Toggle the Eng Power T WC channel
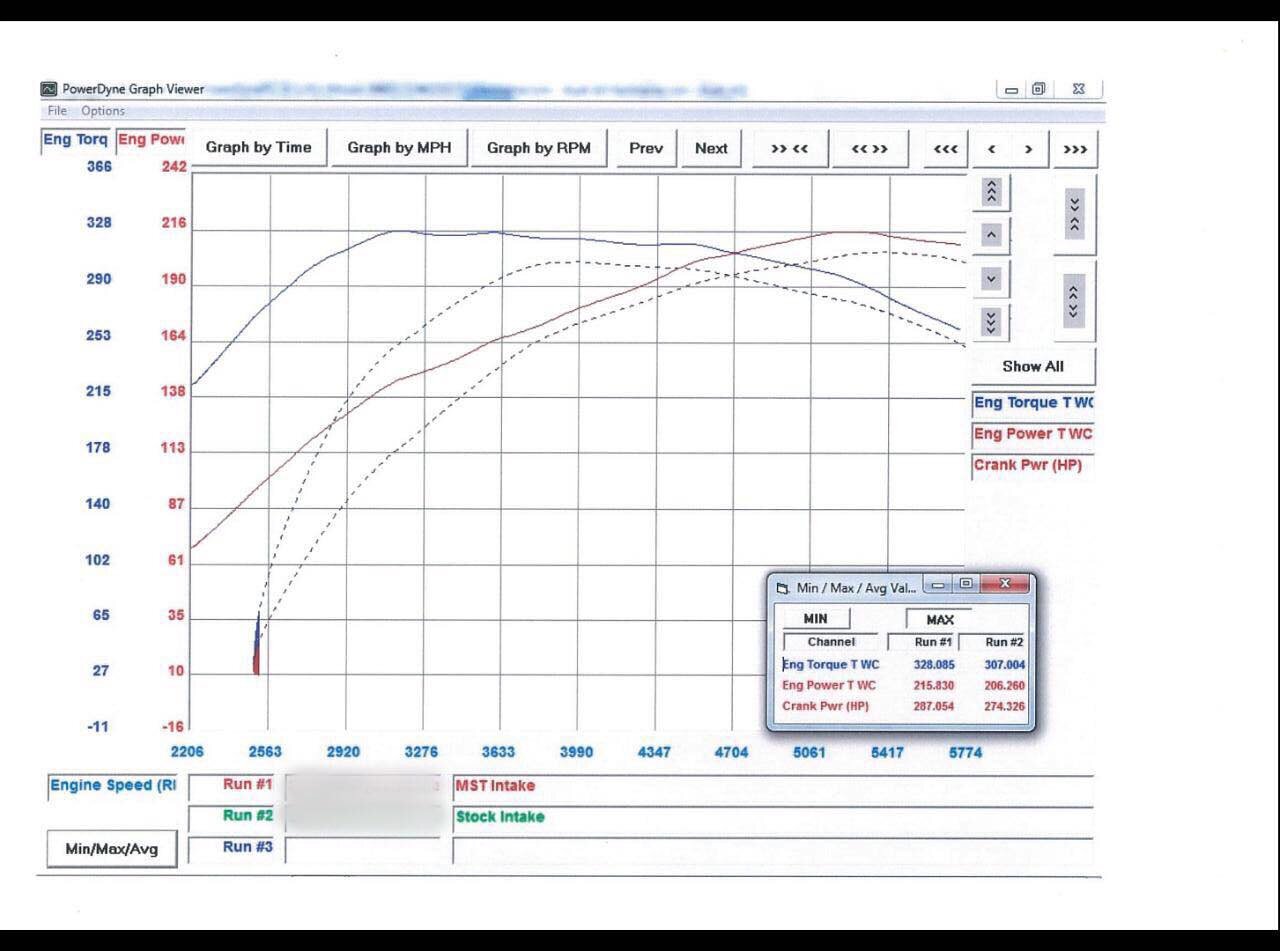1280x951 pixels. (x=1032, y=434)
